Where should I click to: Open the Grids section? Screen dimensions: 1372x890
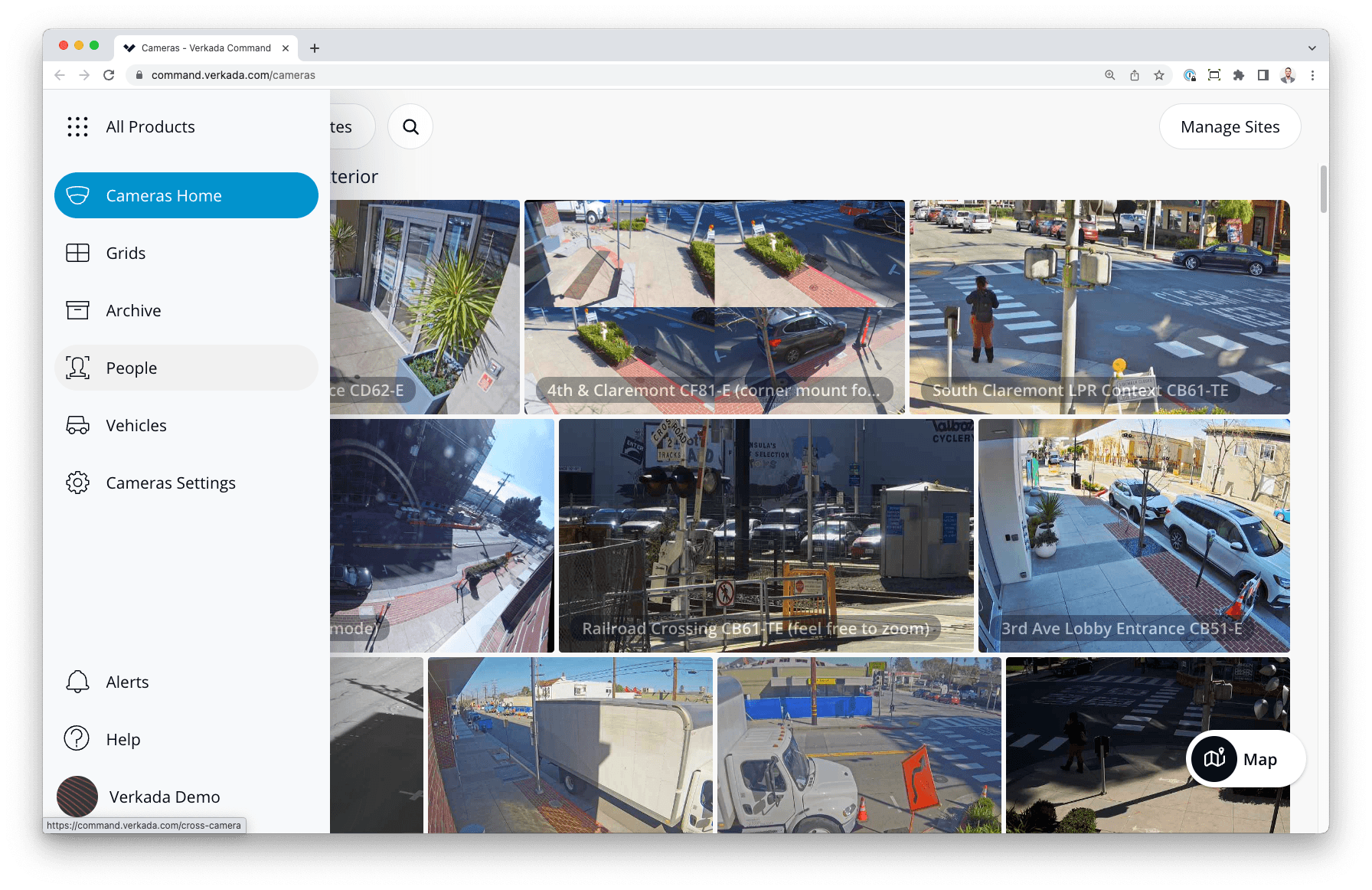point(125,254)
